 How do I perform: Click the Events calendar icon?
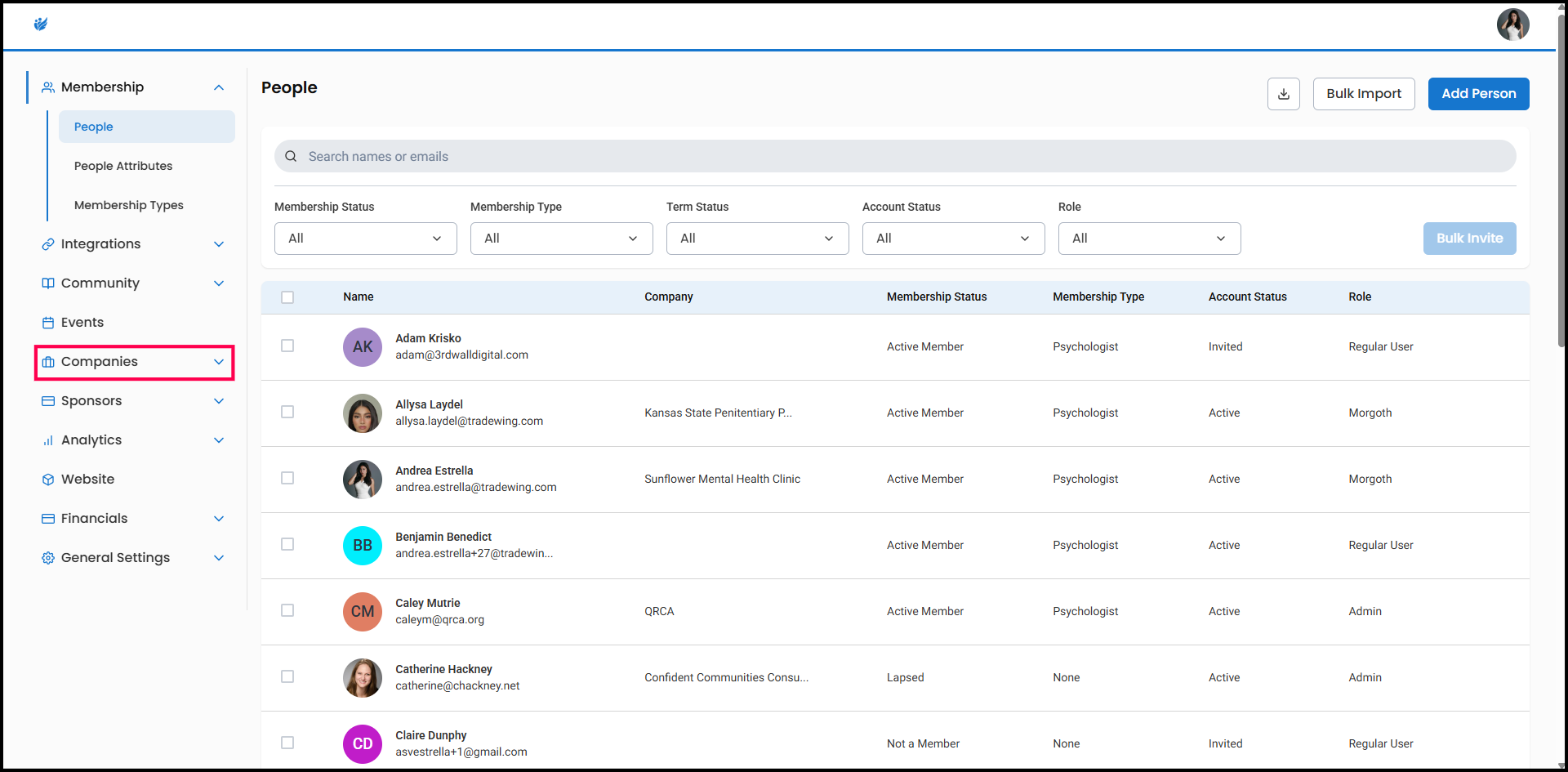(48, 323)
